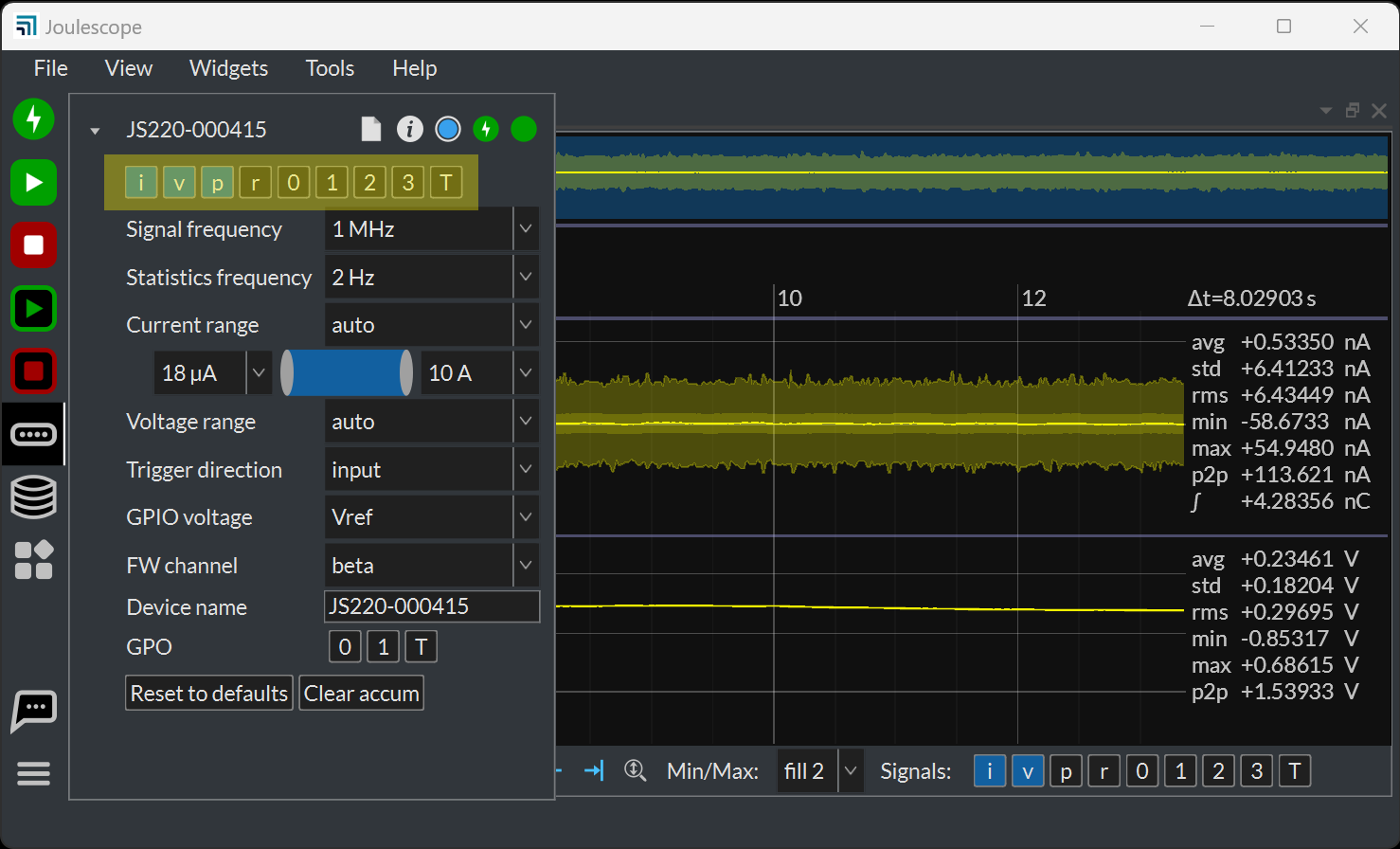
Task: Enable waveform signal p in Signals row
Action: [x=1066, y=771]
